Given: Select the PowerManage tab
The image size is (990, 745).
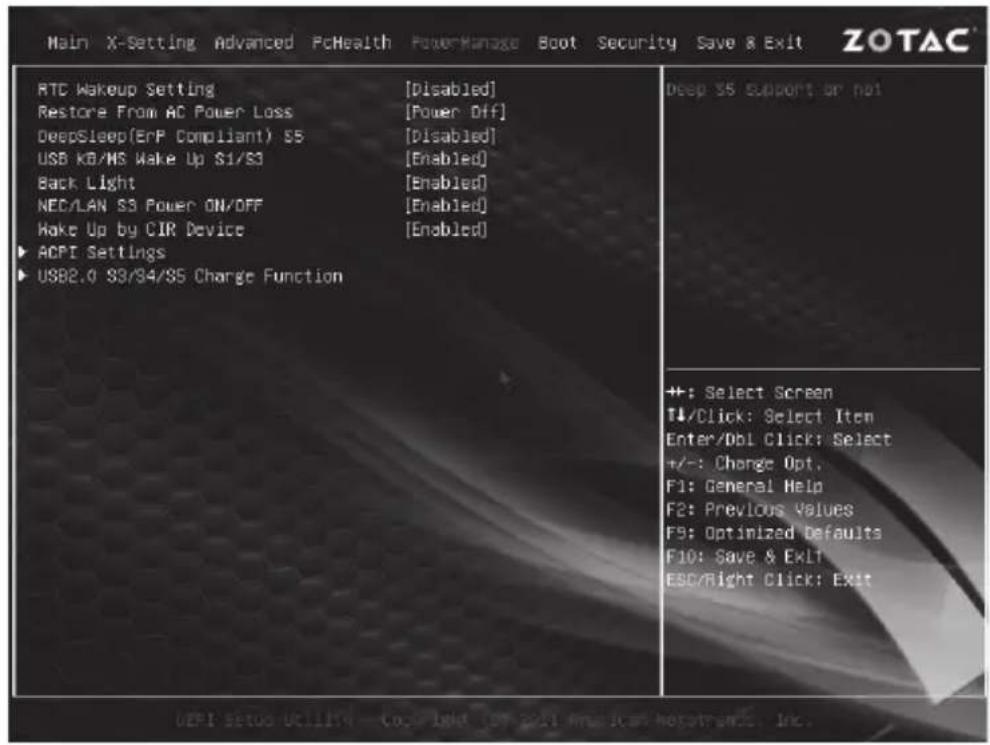Looking at the screenshot, I should [465, 43].
